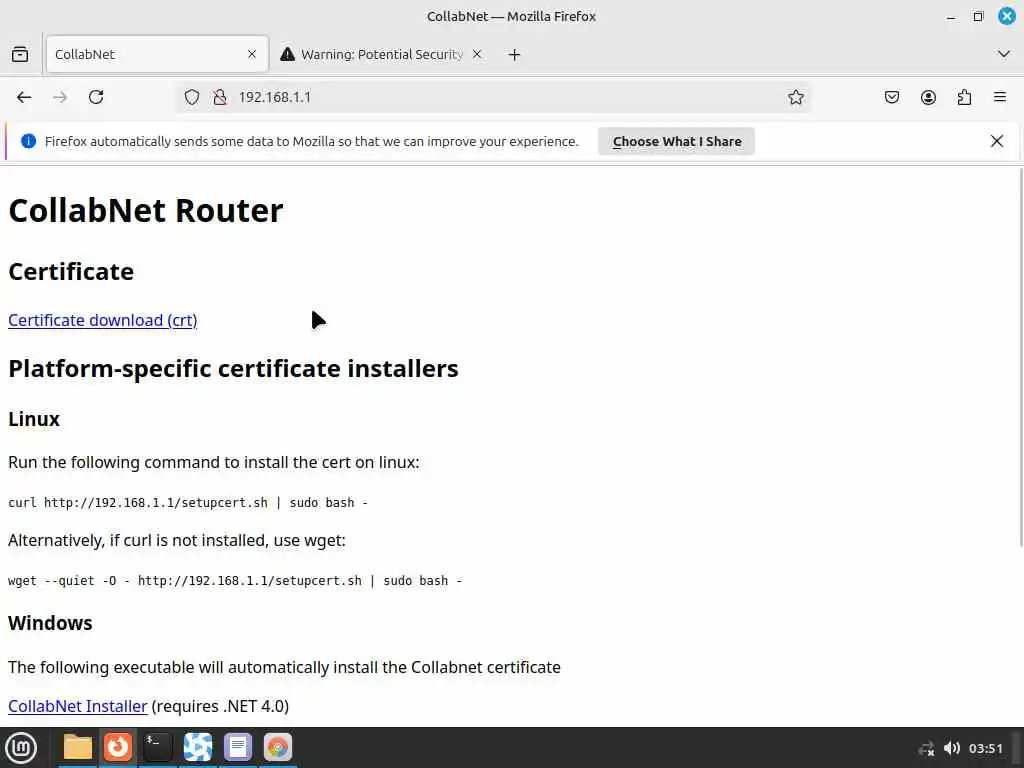Switch to the CollabNet tab
Screen dimensions: 1024x768
point(157,54)
